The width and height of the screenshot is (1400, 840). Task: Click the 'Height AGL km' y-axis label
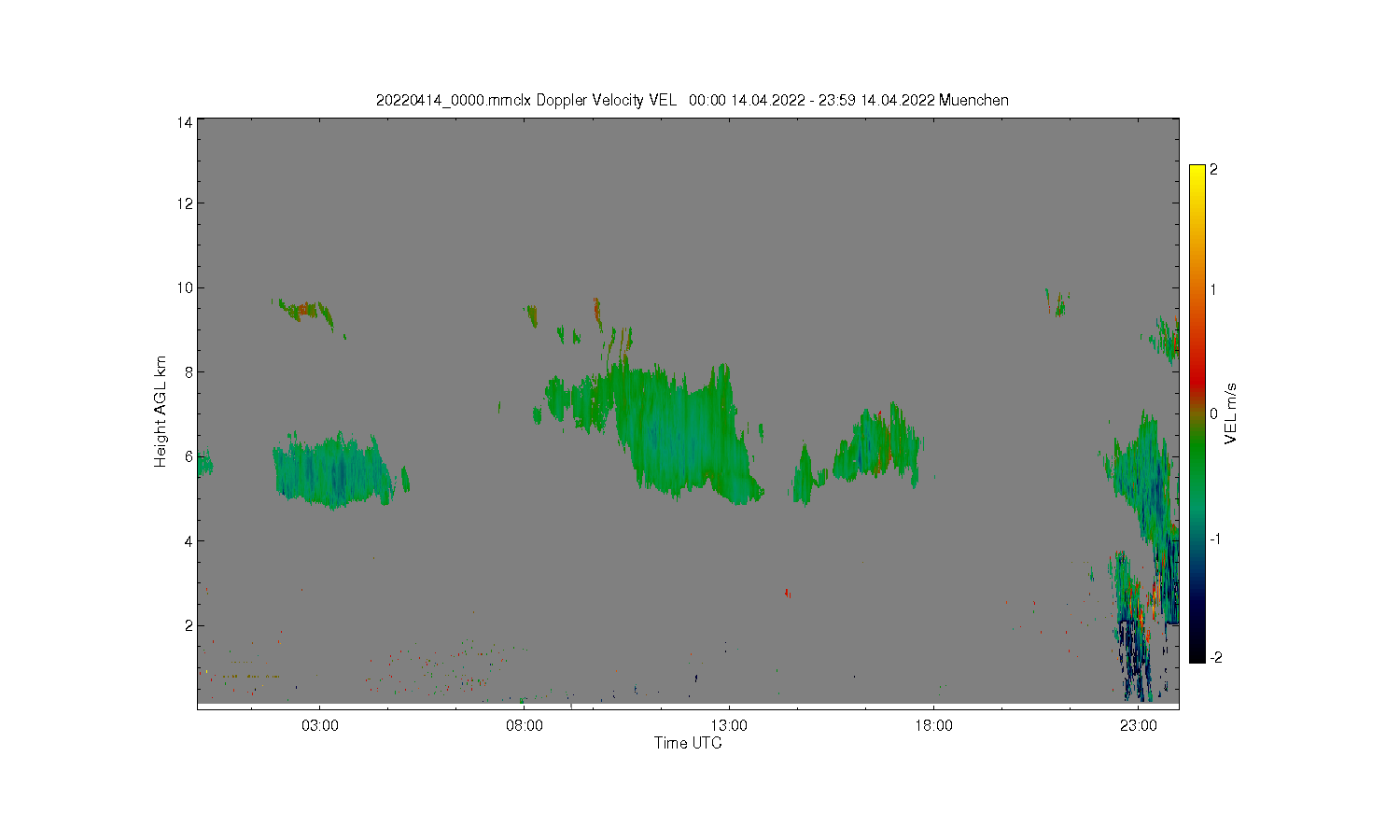pyautogui.click(x=161, y=412)
